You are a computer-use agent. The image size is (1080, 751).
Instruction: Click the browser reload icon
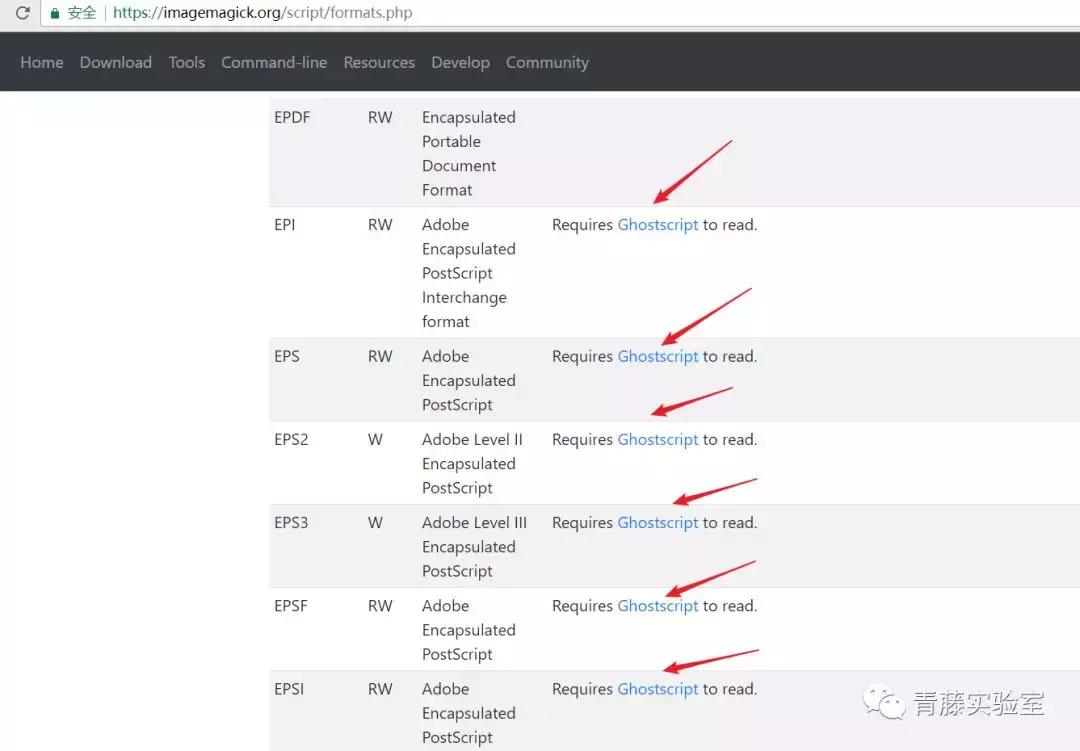point(22,13)
